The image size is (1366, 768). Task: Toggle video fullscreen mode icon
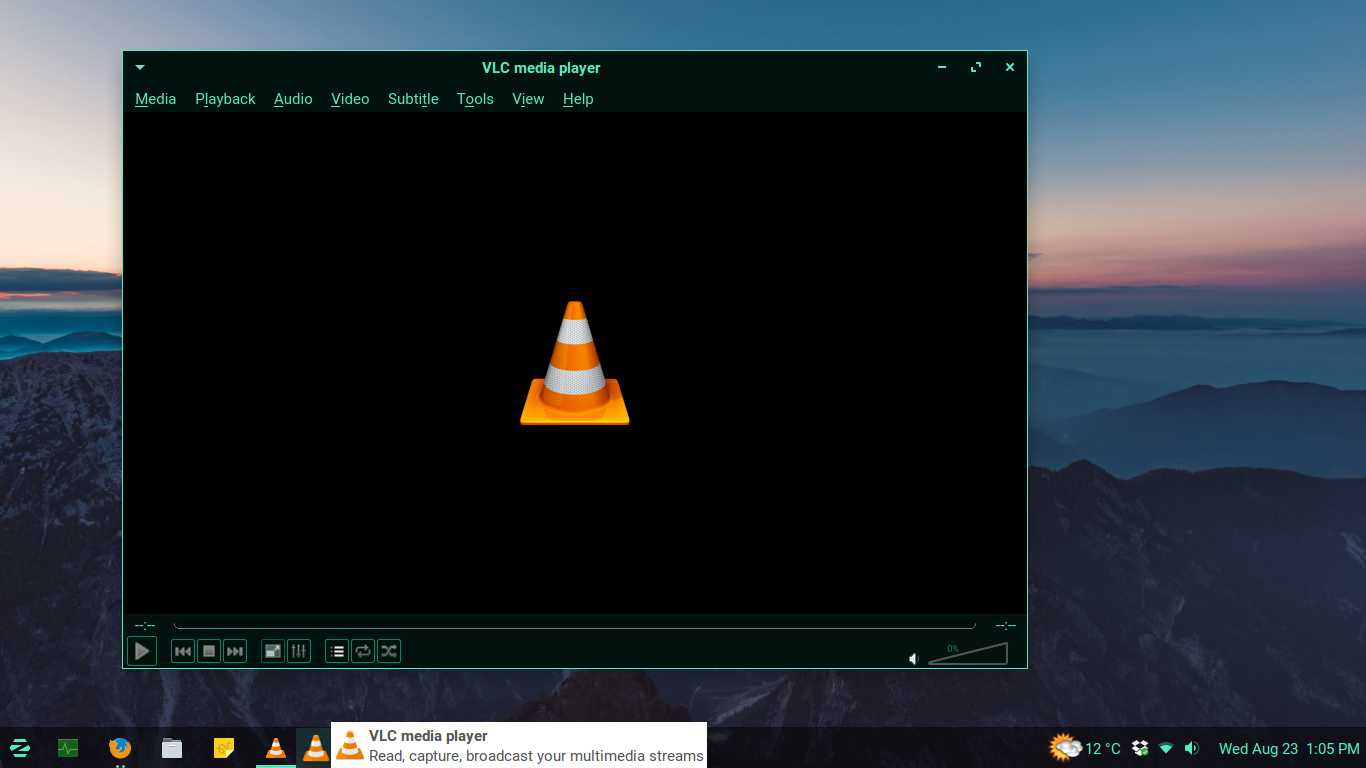[272, 652]
